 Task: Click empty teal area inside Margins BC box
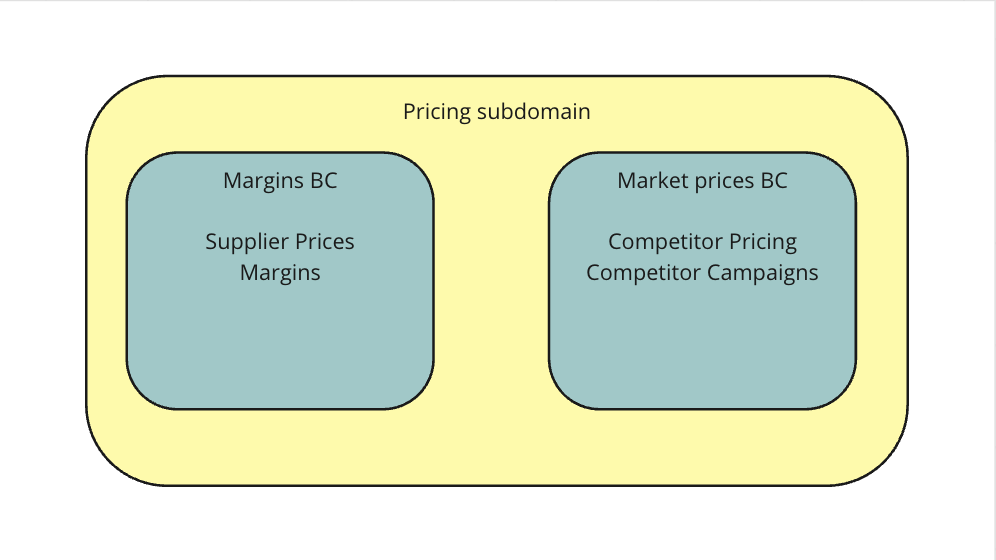point(280,345)
